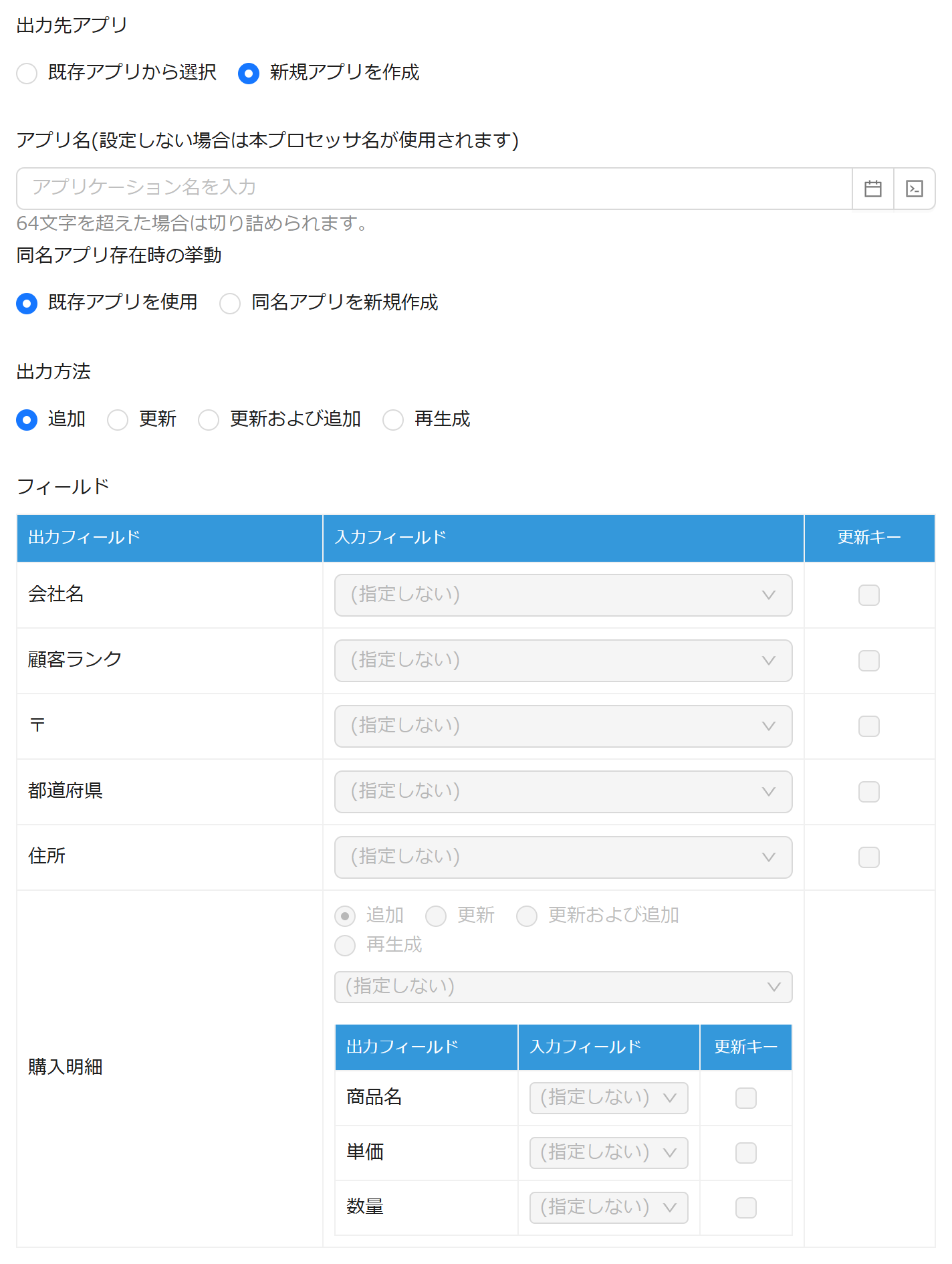Viewport: 952px width, 1264px height.
Task: Open the input field dropdown for 都道府県
Action: (564, 792)
